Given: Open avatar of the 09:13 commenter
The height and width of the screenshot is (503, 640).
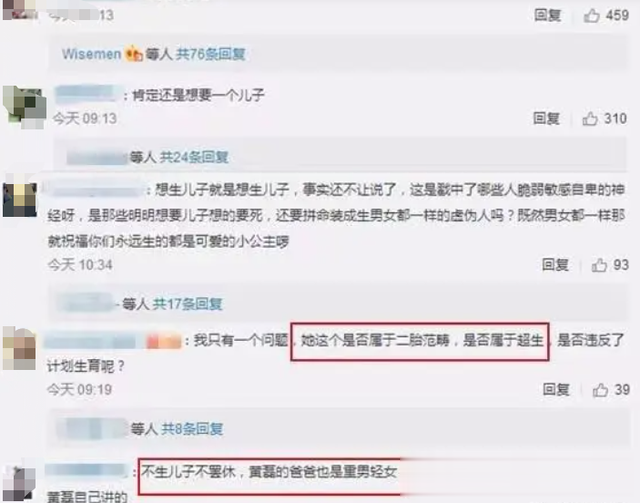Looking at the screenshot, I should pyautogui.click(x=24, y=107).
